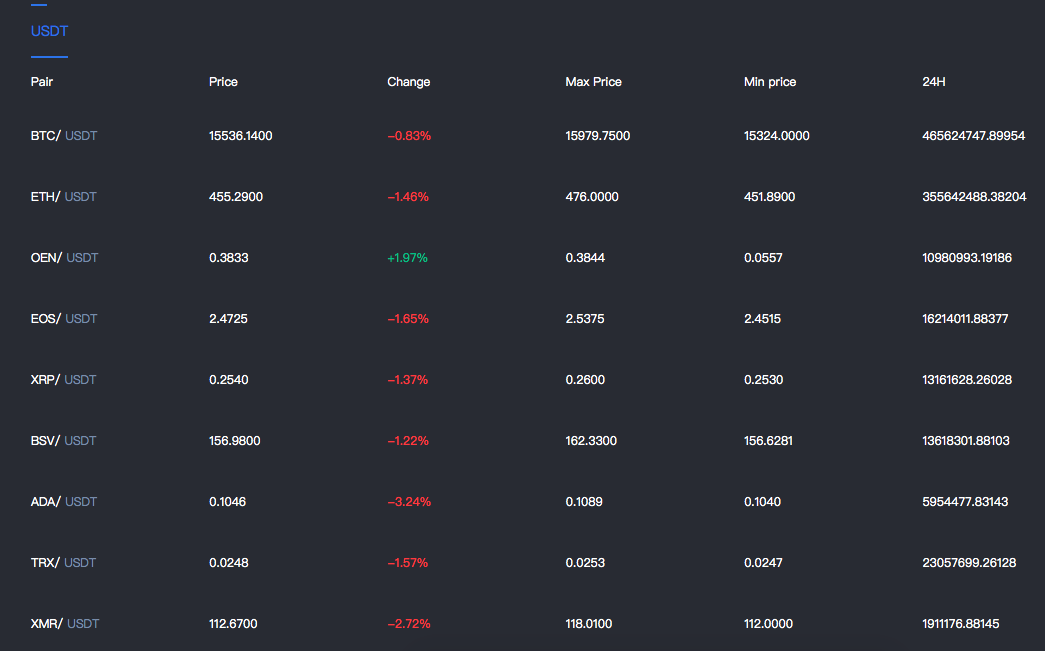The height and width of the screenshot is (651, 1045).
Task: Select XMR price 112.6700
Action: pyautogui.click(x=233, y=624)
